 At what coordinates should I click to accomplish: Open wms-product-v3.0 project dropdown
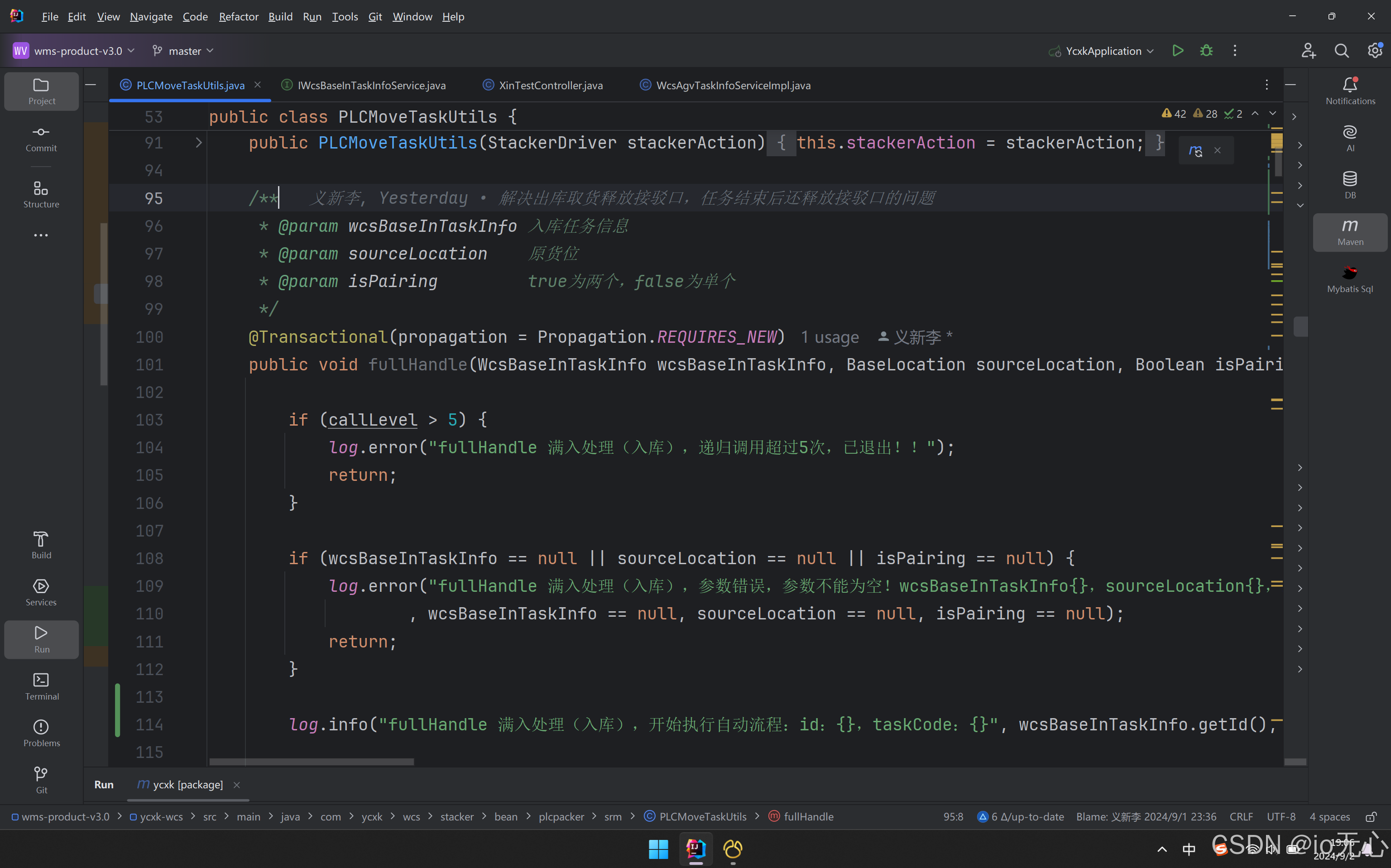[x=73, y=51]
